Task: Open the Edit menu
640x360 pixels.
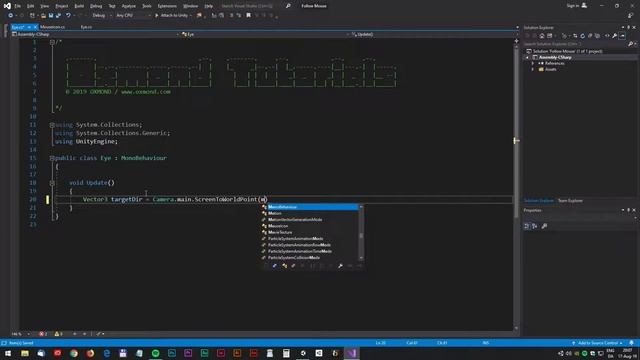Action: click(x=31, y=6)
